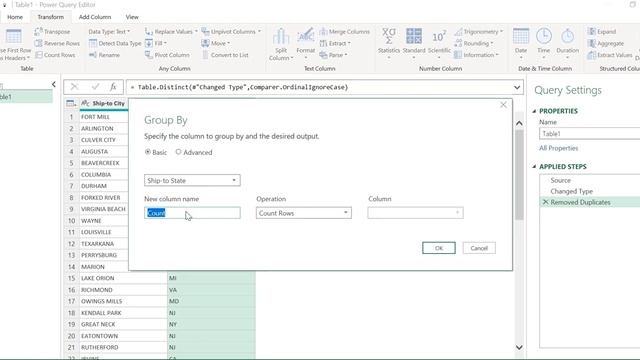Open the Rounding dropdown
This screenshot has width=640, height=360.
pyautogui.click(x=474, y=43)
